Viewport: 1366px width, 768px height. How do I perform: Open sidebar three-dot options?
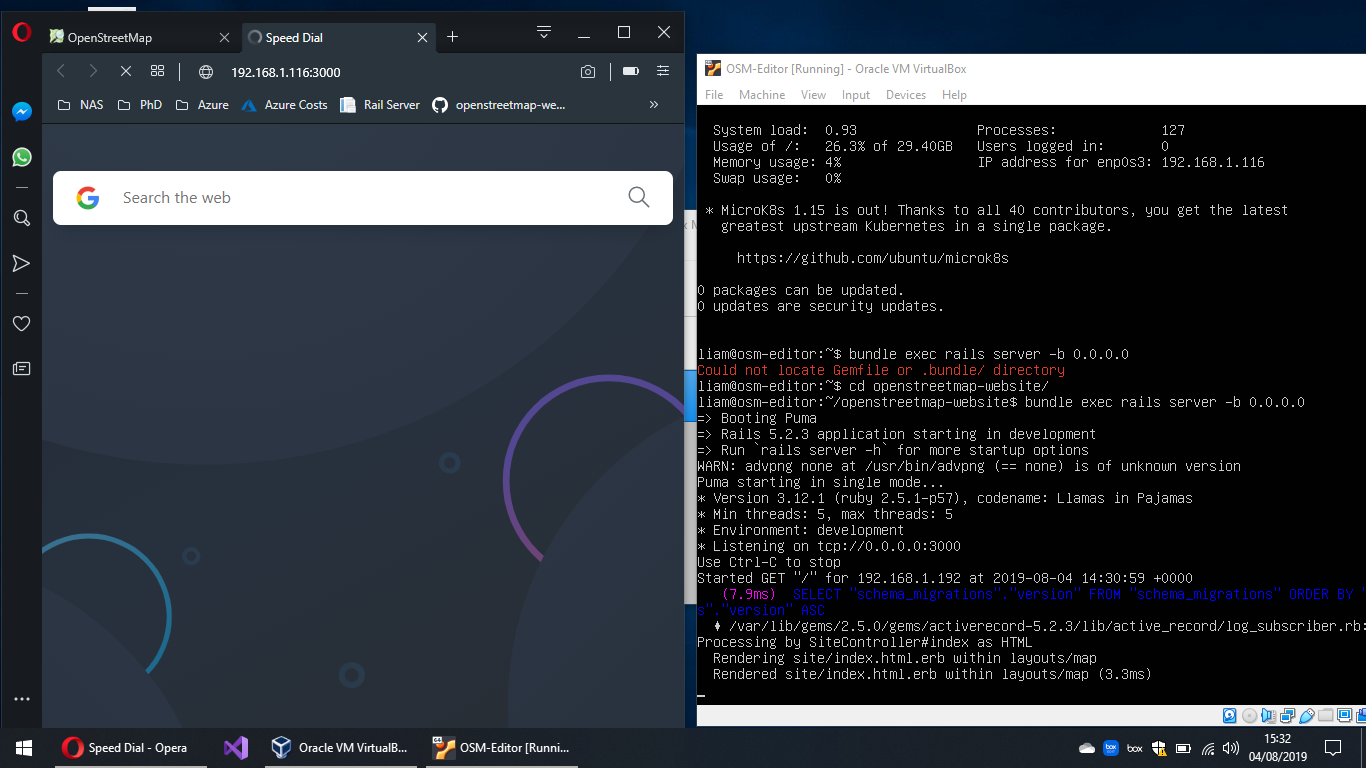pos(22,699)
